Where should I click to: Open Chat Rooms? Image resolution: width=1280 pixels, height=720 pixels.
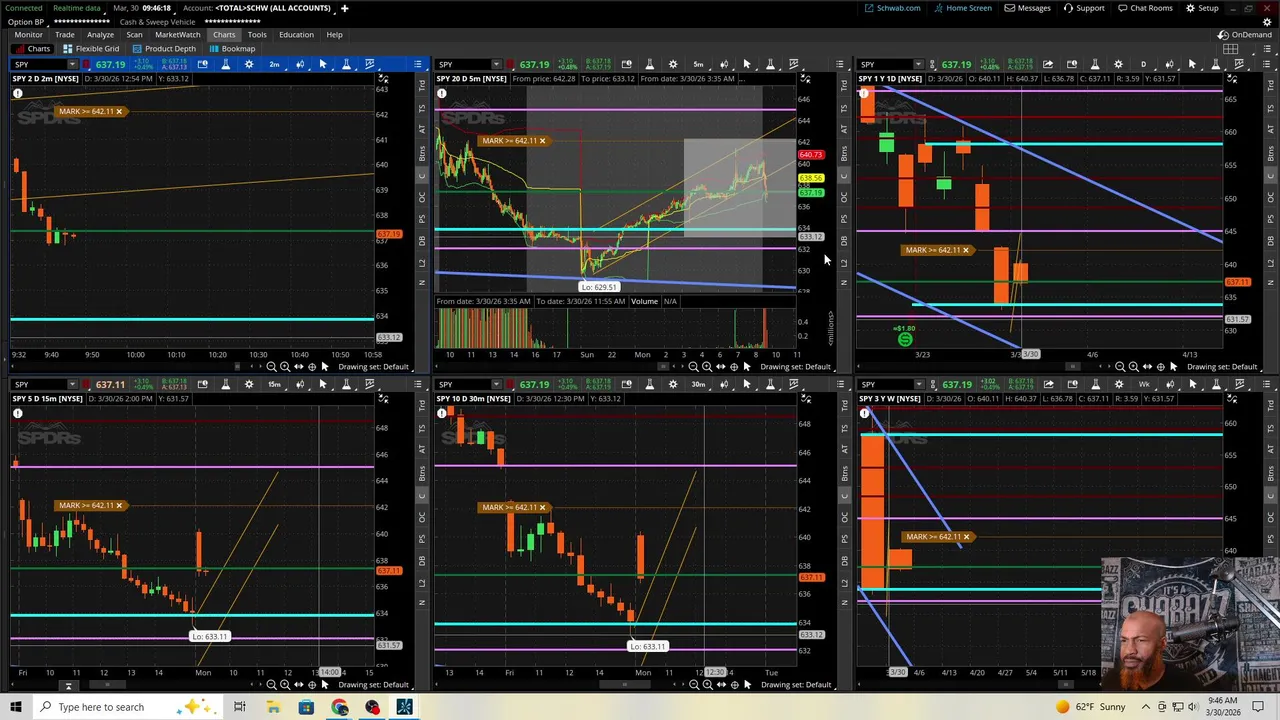click(1145, 8)
